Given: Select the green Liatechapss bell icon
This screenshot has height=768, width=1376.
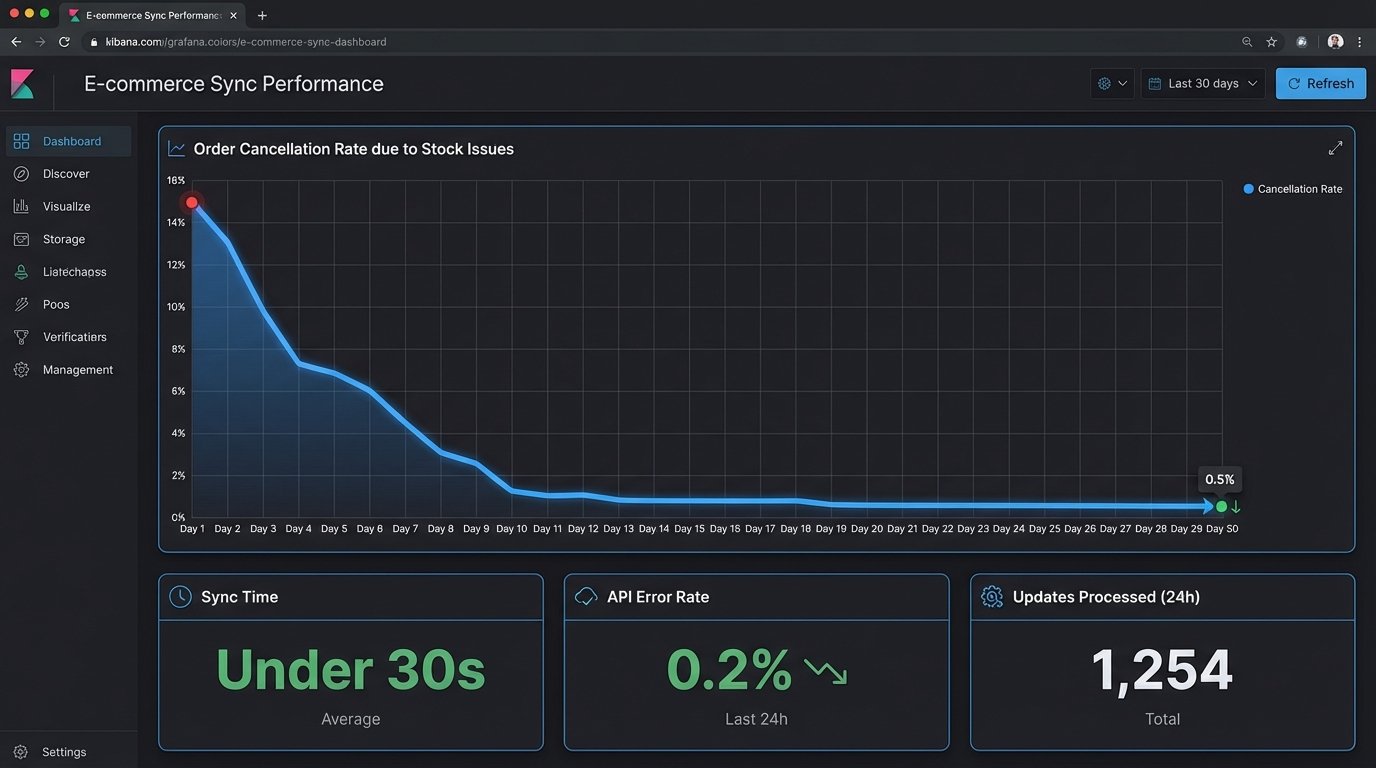Looking at the screenshot, I should click(21, 271).
